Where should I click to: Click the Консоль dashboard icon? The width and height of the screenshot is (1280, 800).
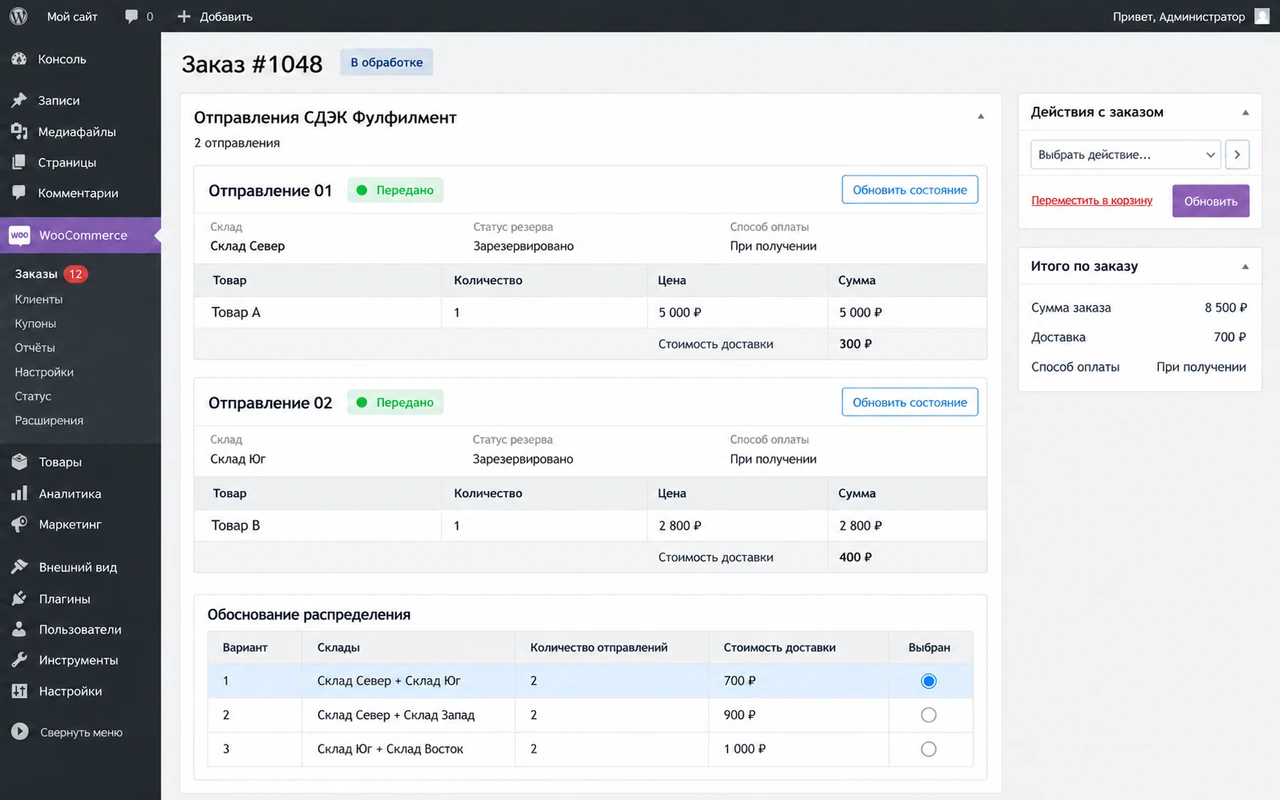19,59
